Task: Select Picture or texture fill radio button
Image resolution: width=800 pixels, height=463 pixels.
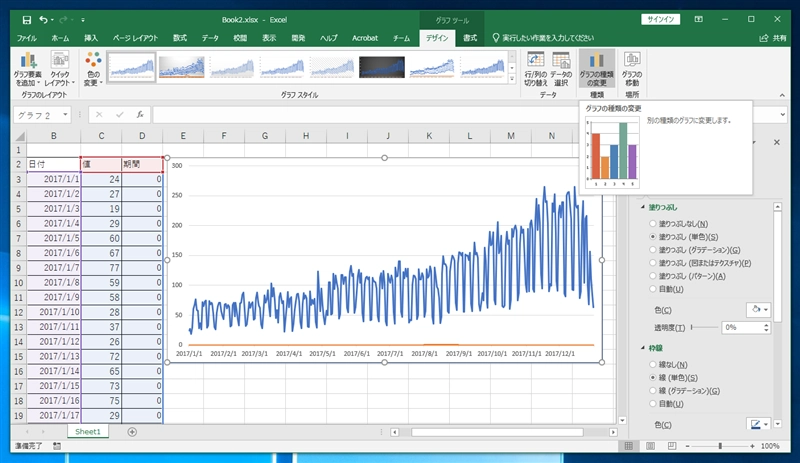Action: coord(653,263)
